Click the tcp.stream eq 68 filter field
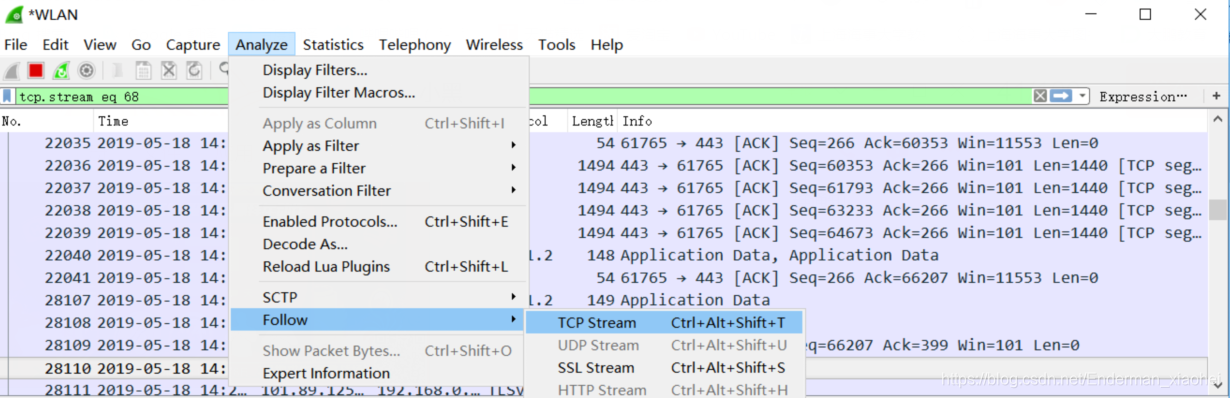The image size is (1230, 398). coord(523,96)
